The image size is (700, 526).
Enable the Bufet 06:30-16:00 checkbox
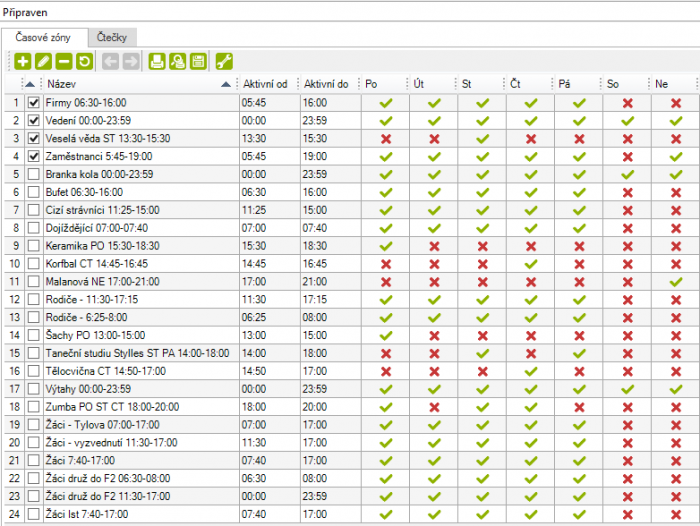click(x=34, y=191)
